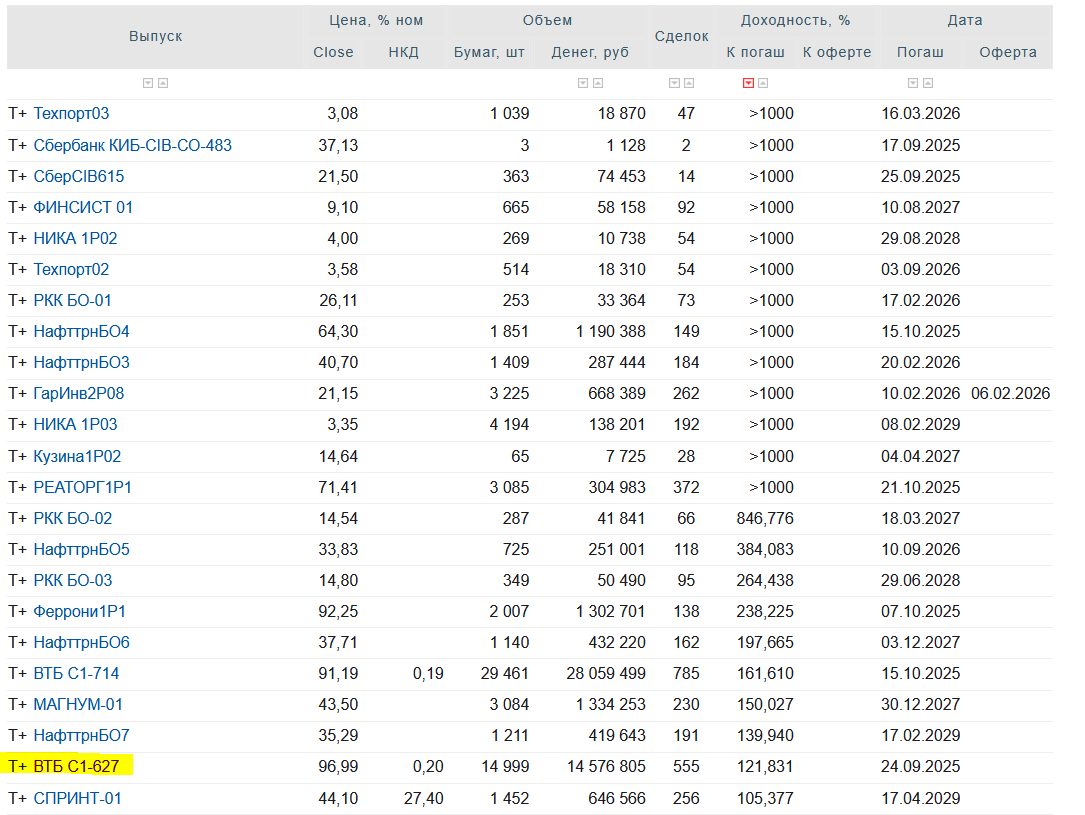Open the Сбербанк КИБ-CIB-CO-483 link
1085x815 pixels.
(x=132, y=145)
